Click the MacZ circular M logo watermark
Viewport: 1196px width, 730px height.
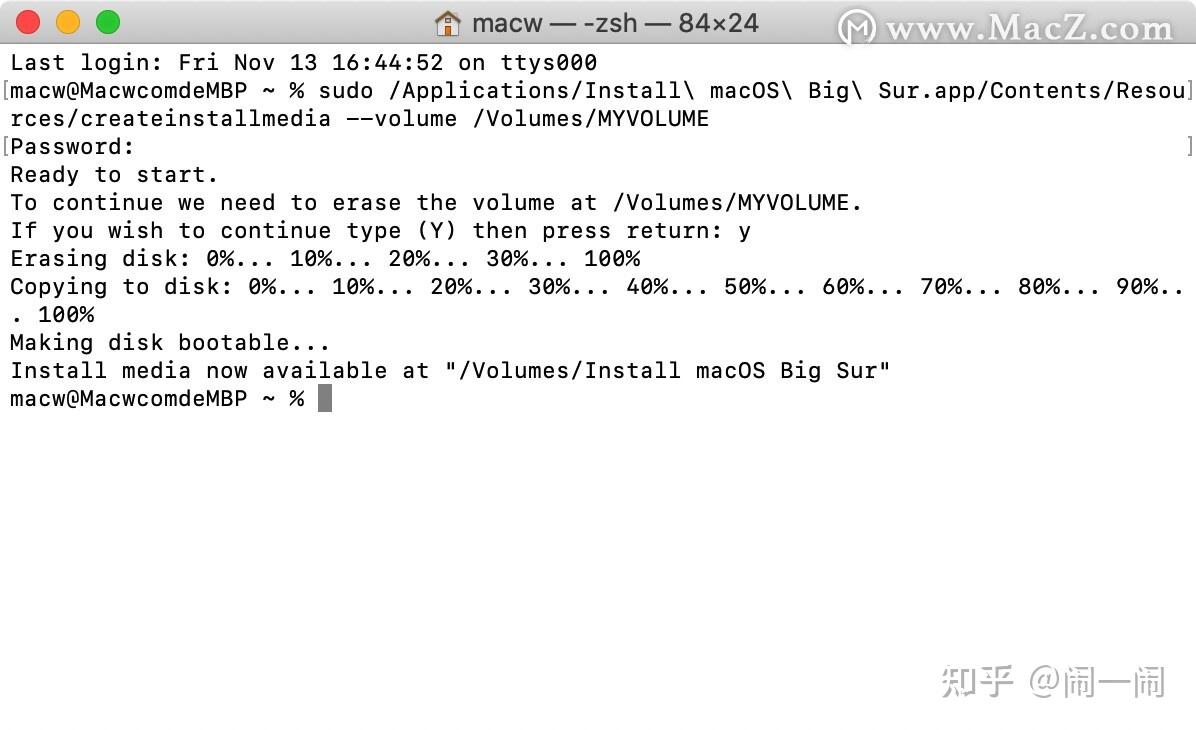[856, 28]
